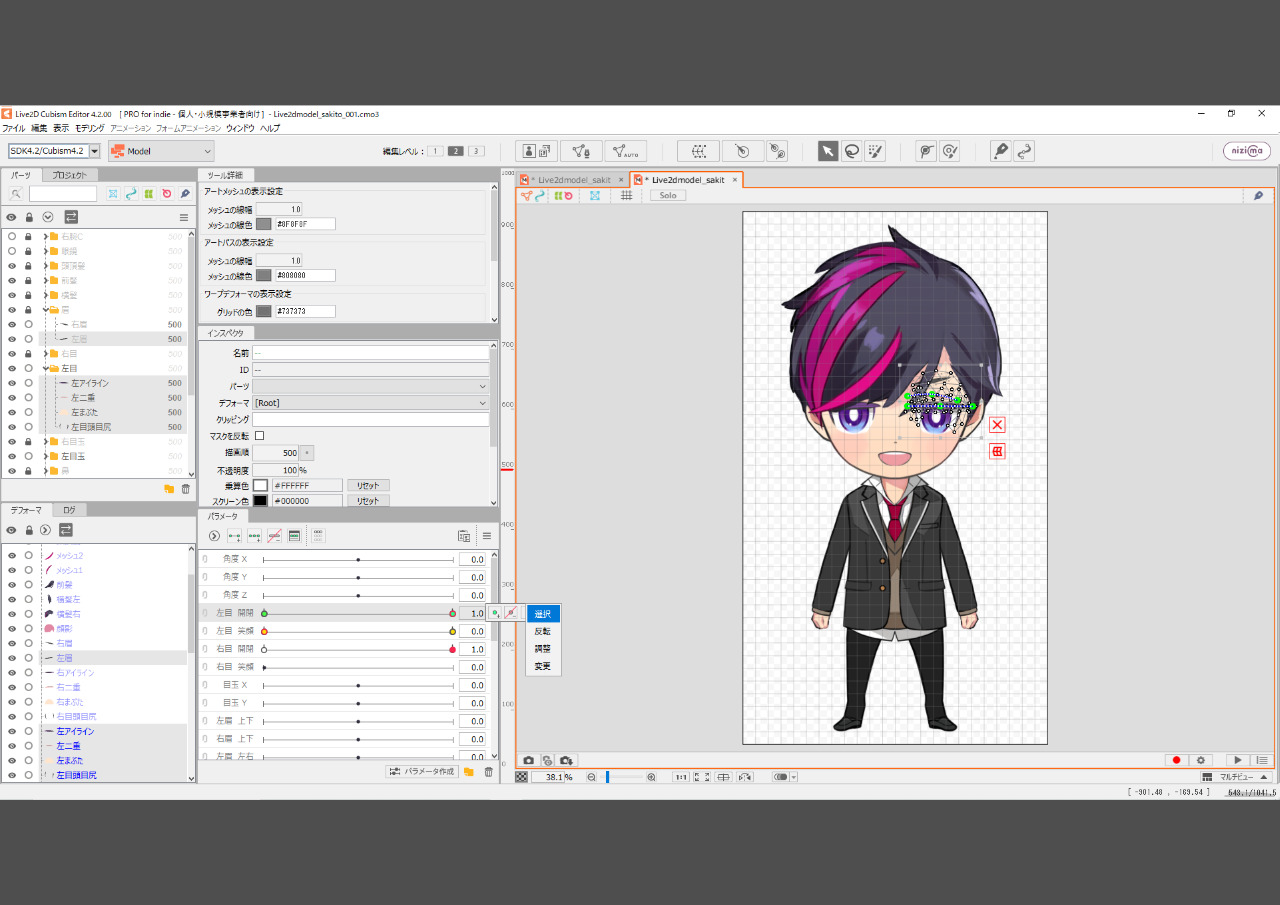Choose 反転 from the popup menu

point(543,631)
